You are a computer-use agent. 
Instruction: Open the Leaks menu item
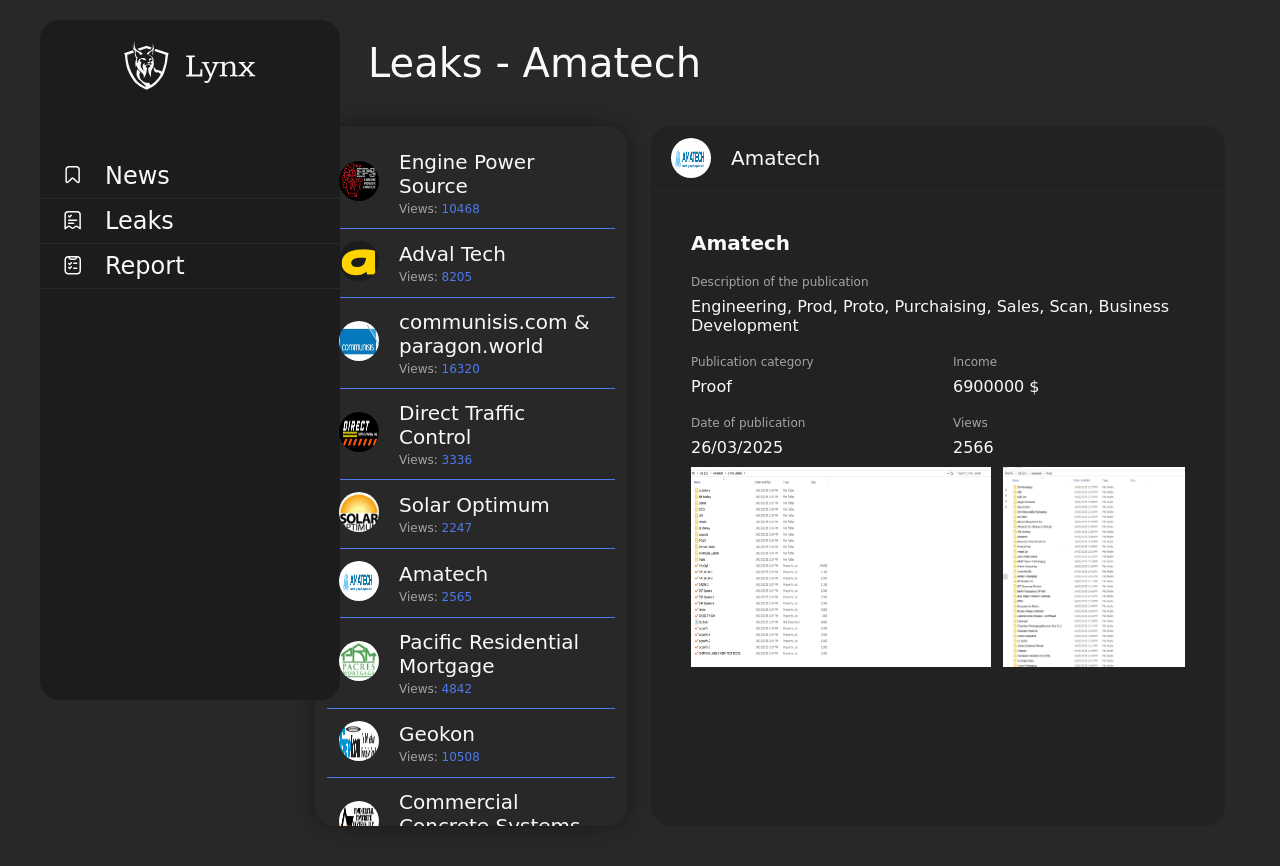tap(190, 221)
